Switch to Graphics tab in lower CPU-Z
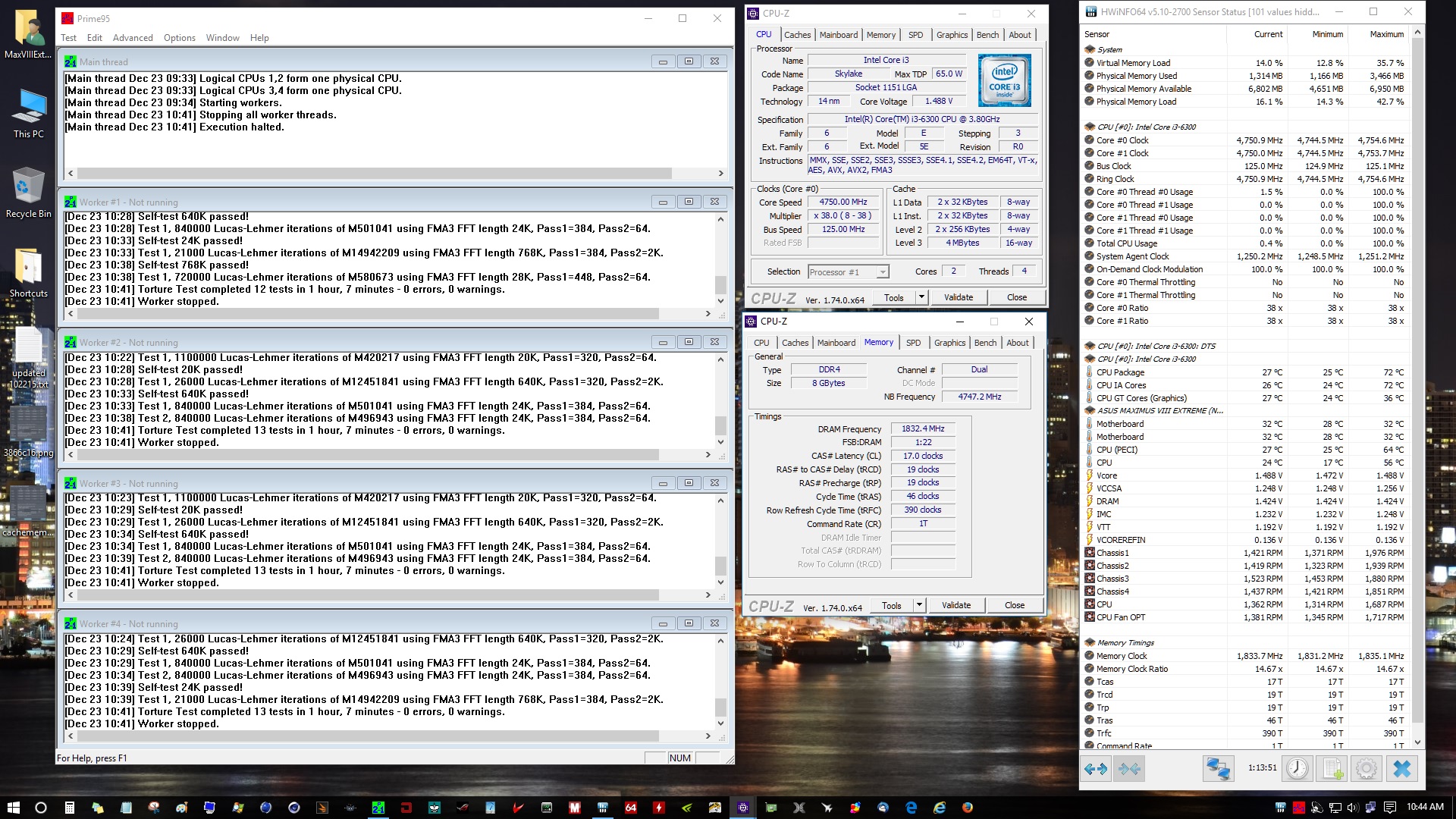1456x819 pixels. [949, 343]
